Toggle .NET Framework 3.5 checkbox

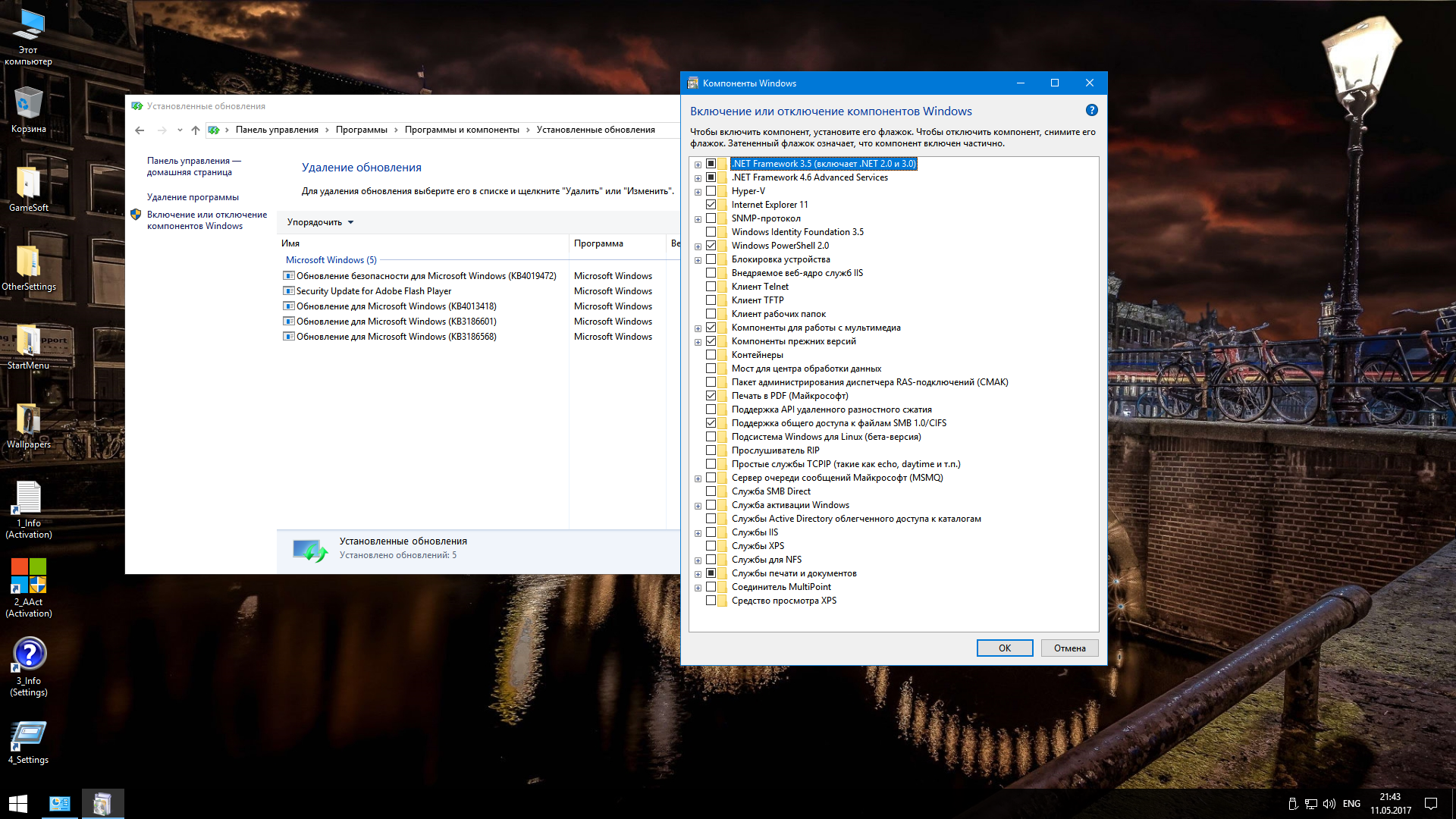[x=711, y=164]
